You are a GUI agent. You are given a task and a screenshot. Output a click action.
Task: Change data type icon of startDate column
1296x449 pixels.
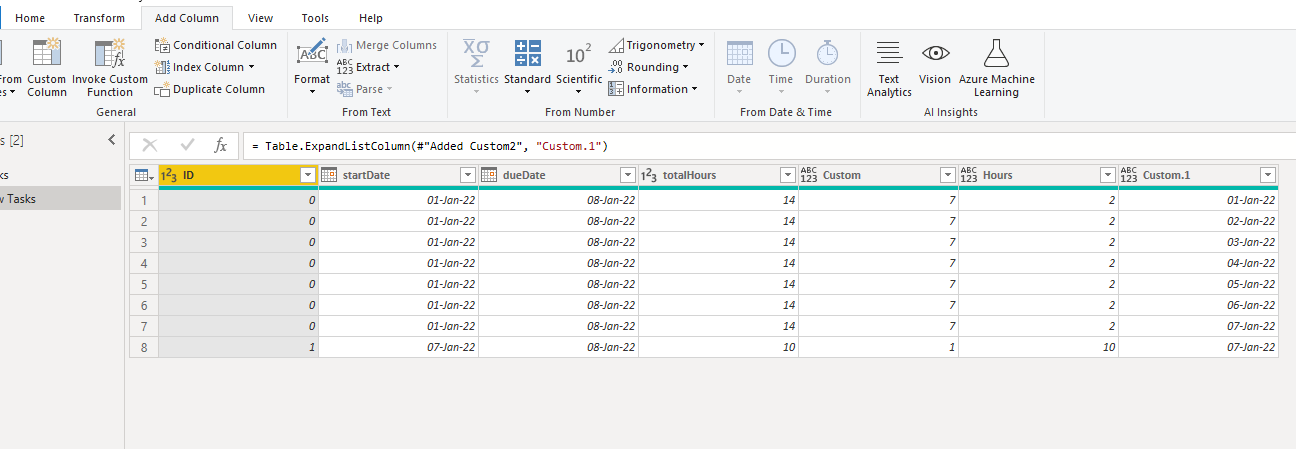coord(329,175)
